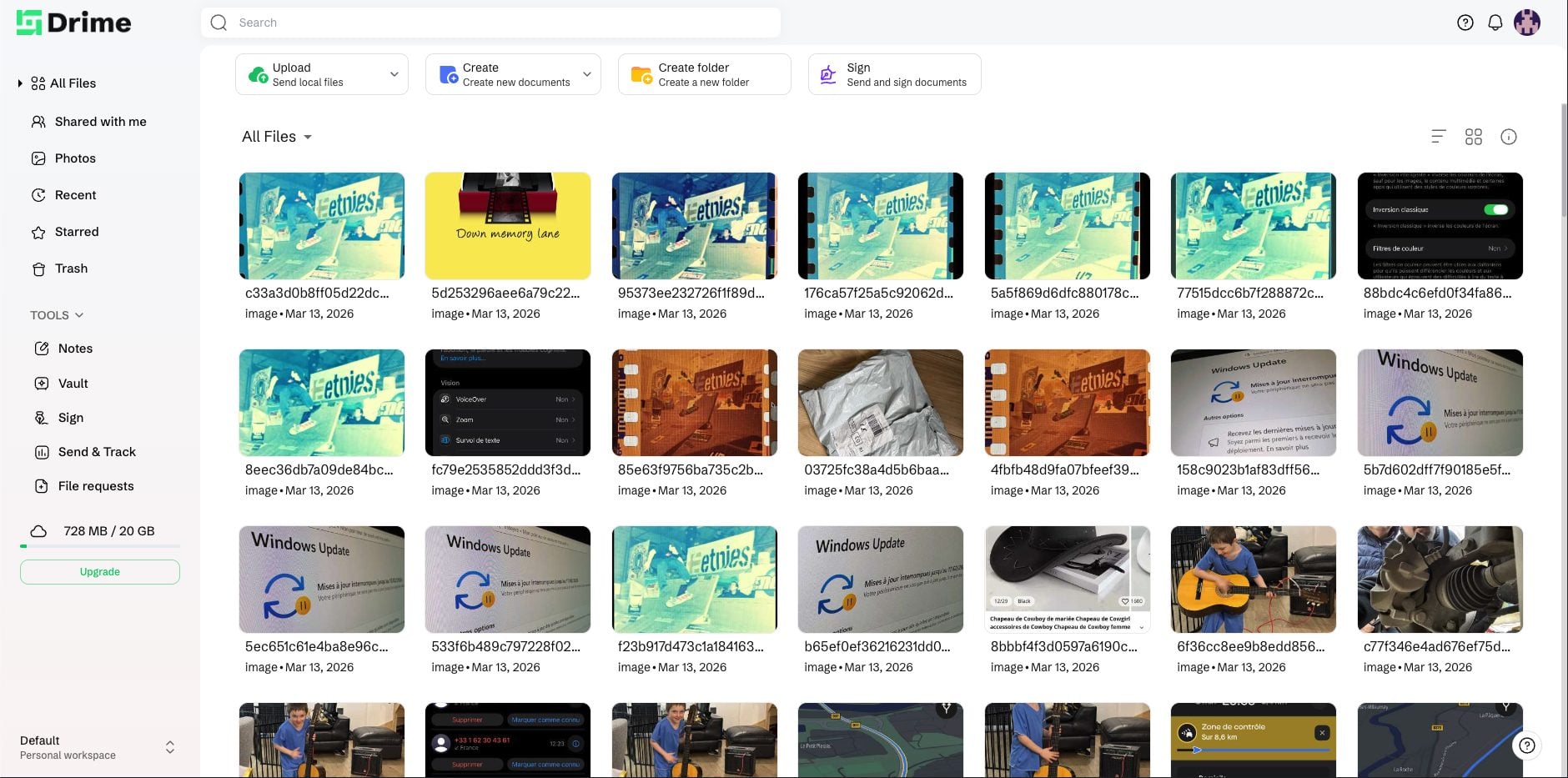This screenshot has height=778, width=1568.
Task: Click the user profile avatar
Action: [x=1527, y=23]
